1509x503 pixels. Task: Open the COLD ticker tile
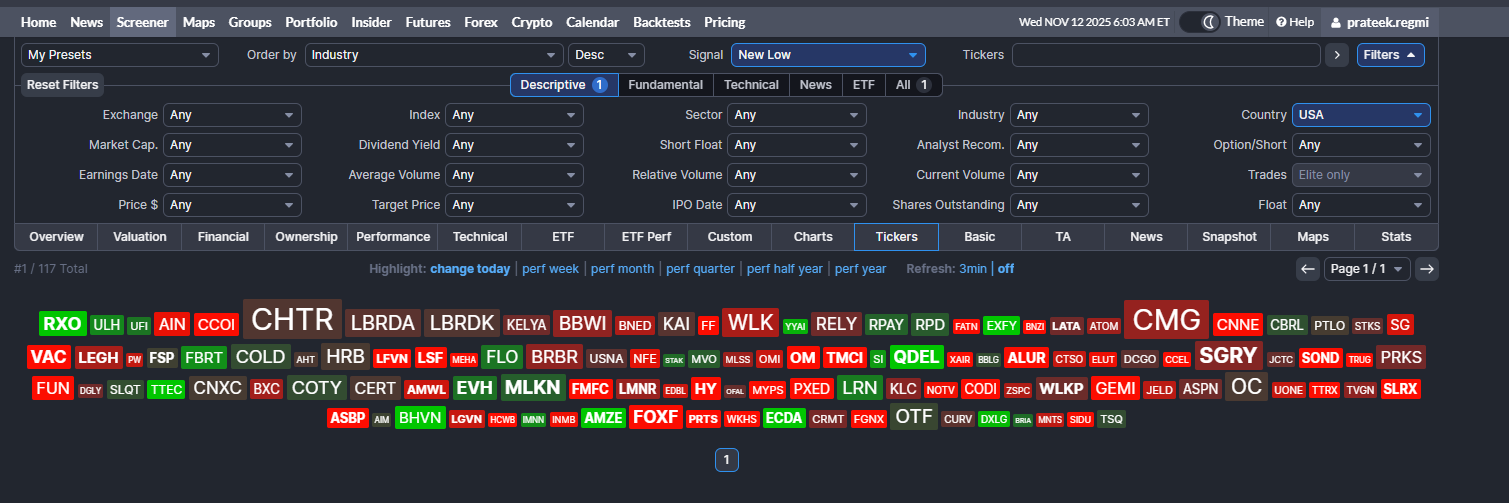tap(260, 357)
